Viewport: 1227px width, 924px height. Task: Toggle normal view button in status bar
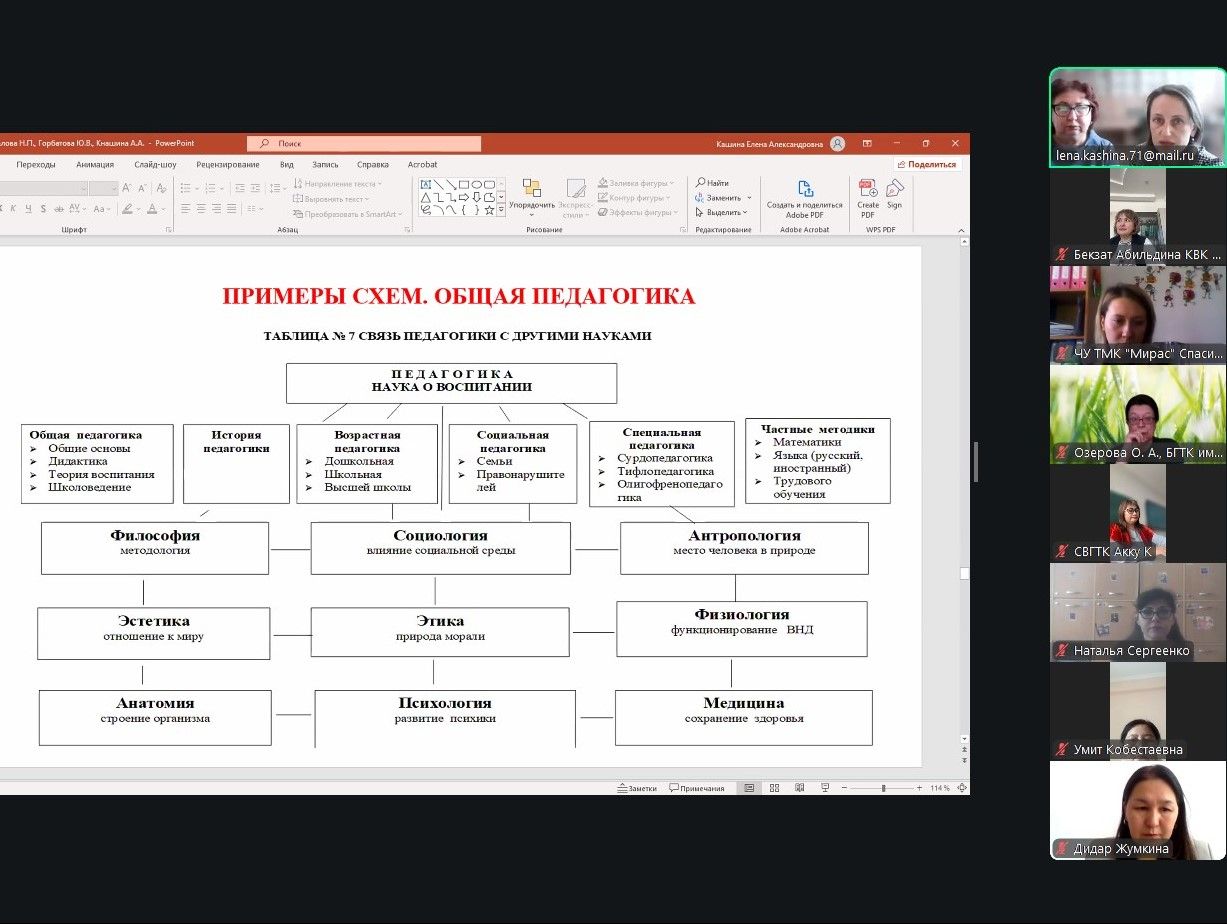[749, 788]
